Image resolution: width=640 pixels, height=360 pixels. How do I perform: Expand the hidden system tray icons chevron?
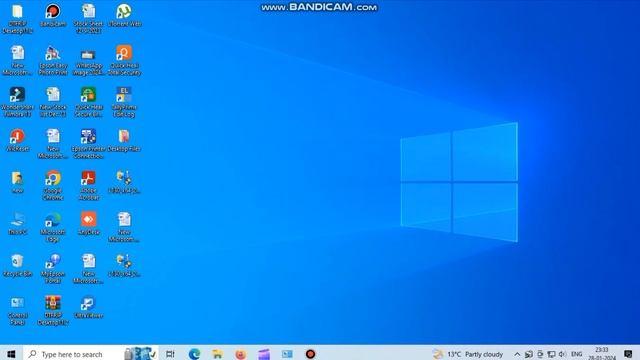517,354
